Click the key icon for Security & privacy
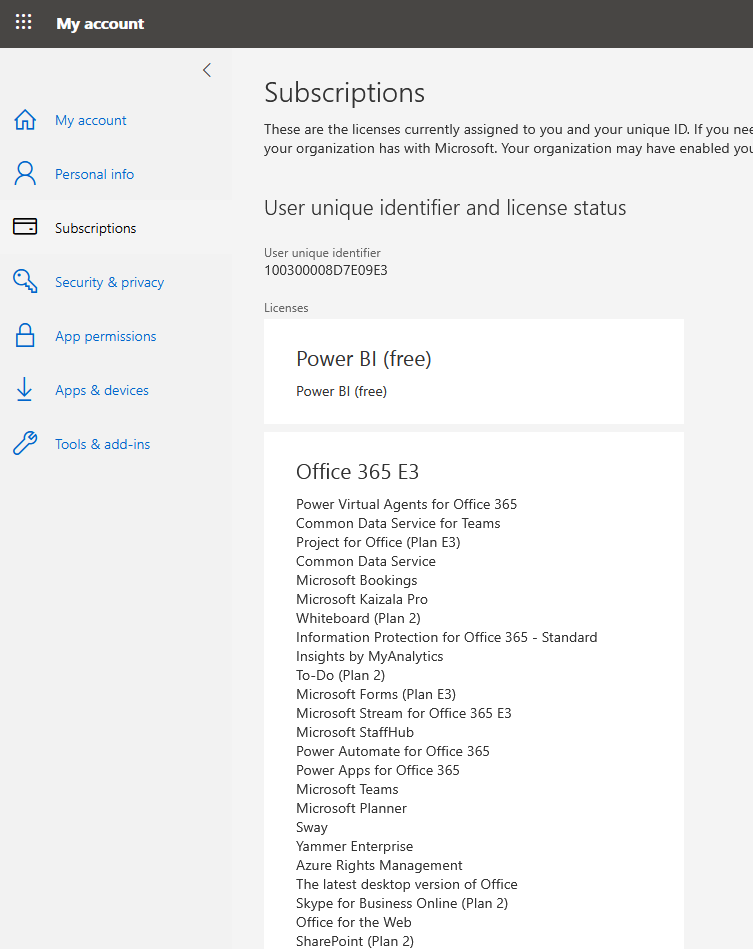This screenshot has height=949, width=753. coord(25,281)
